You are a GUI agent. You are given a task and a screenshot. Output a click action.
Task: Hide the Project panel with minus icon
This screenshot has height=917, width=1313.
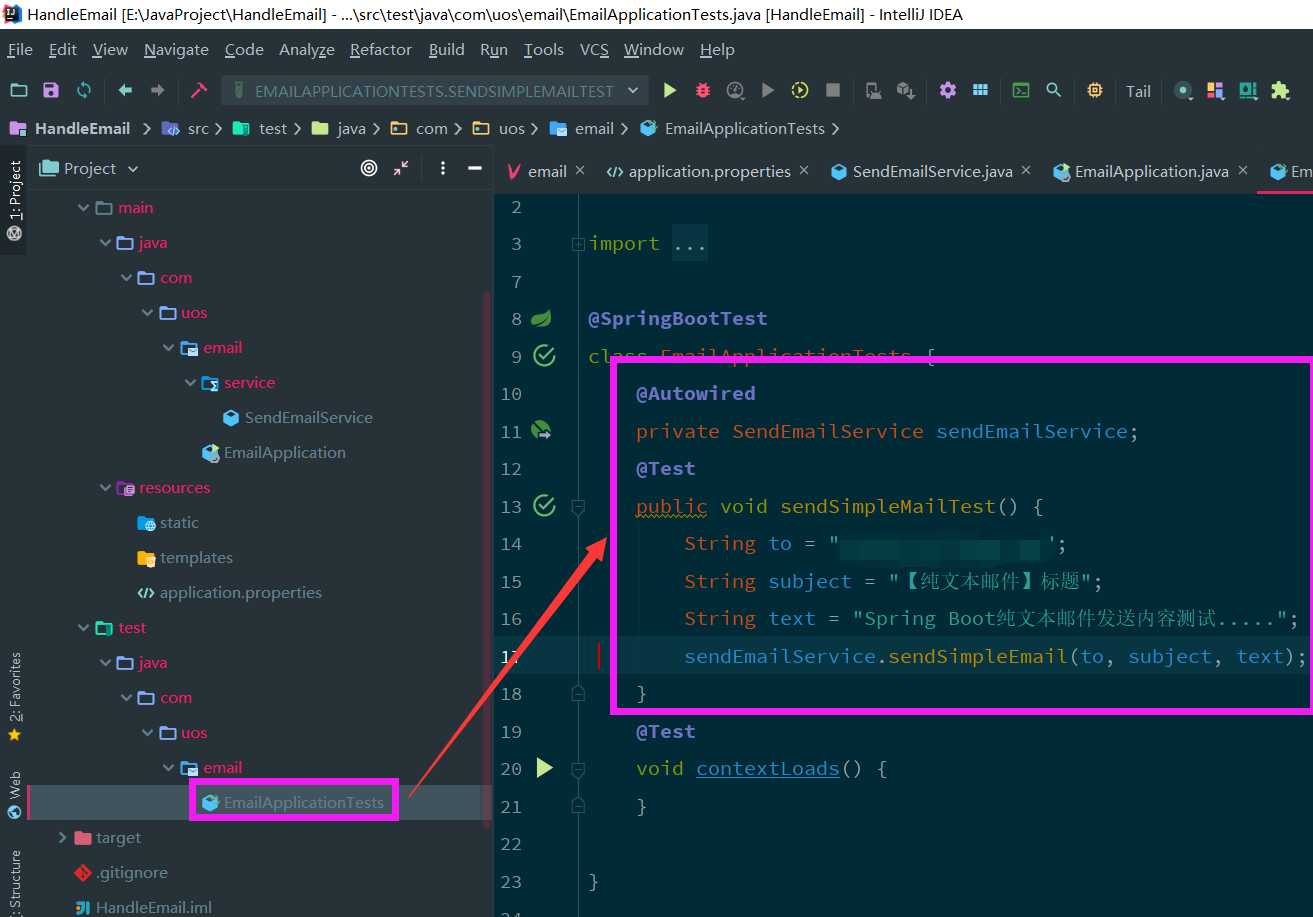(x=475, y=168)
